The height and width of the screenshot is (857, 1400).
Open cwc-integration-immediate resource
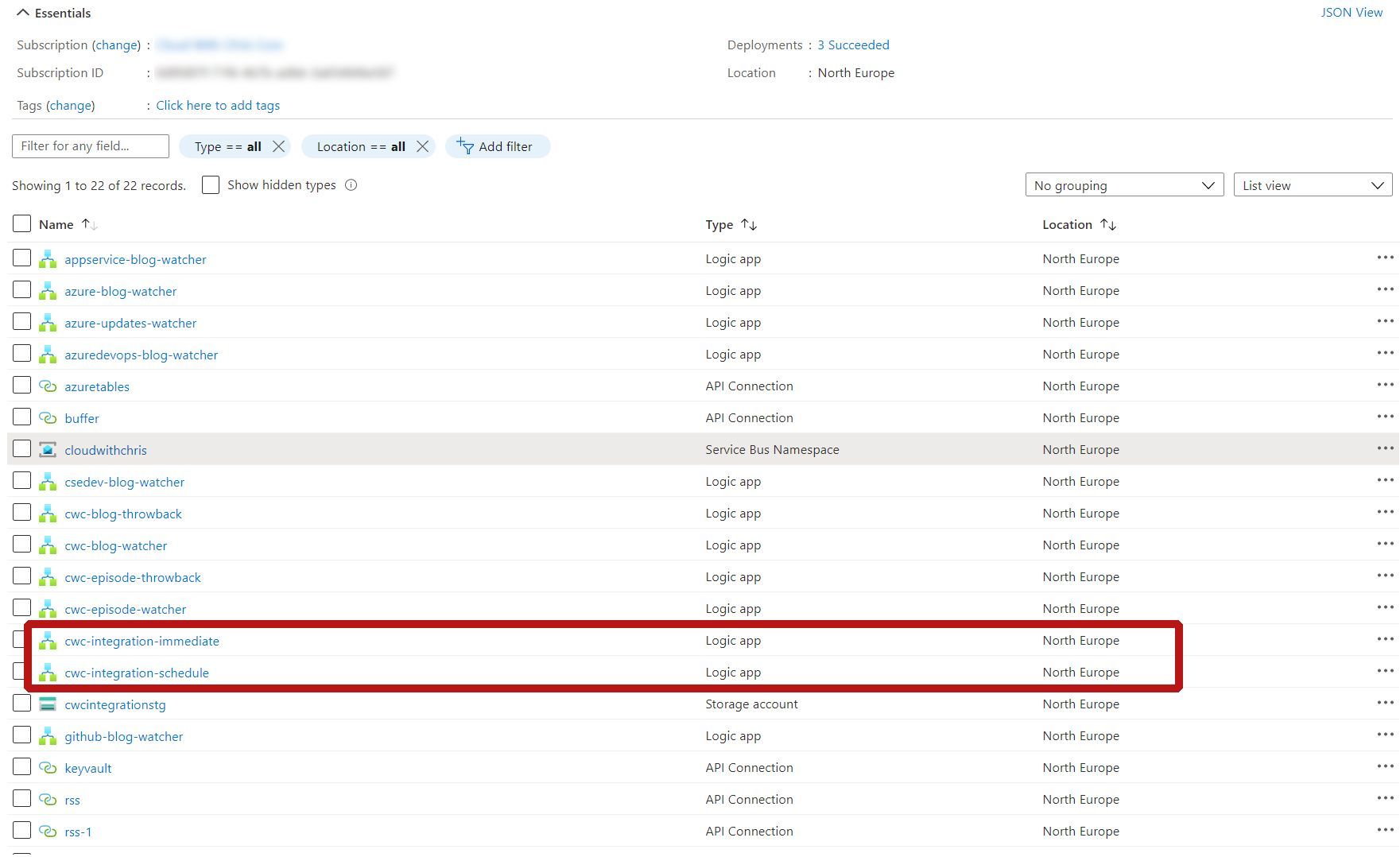coord(142,641)
